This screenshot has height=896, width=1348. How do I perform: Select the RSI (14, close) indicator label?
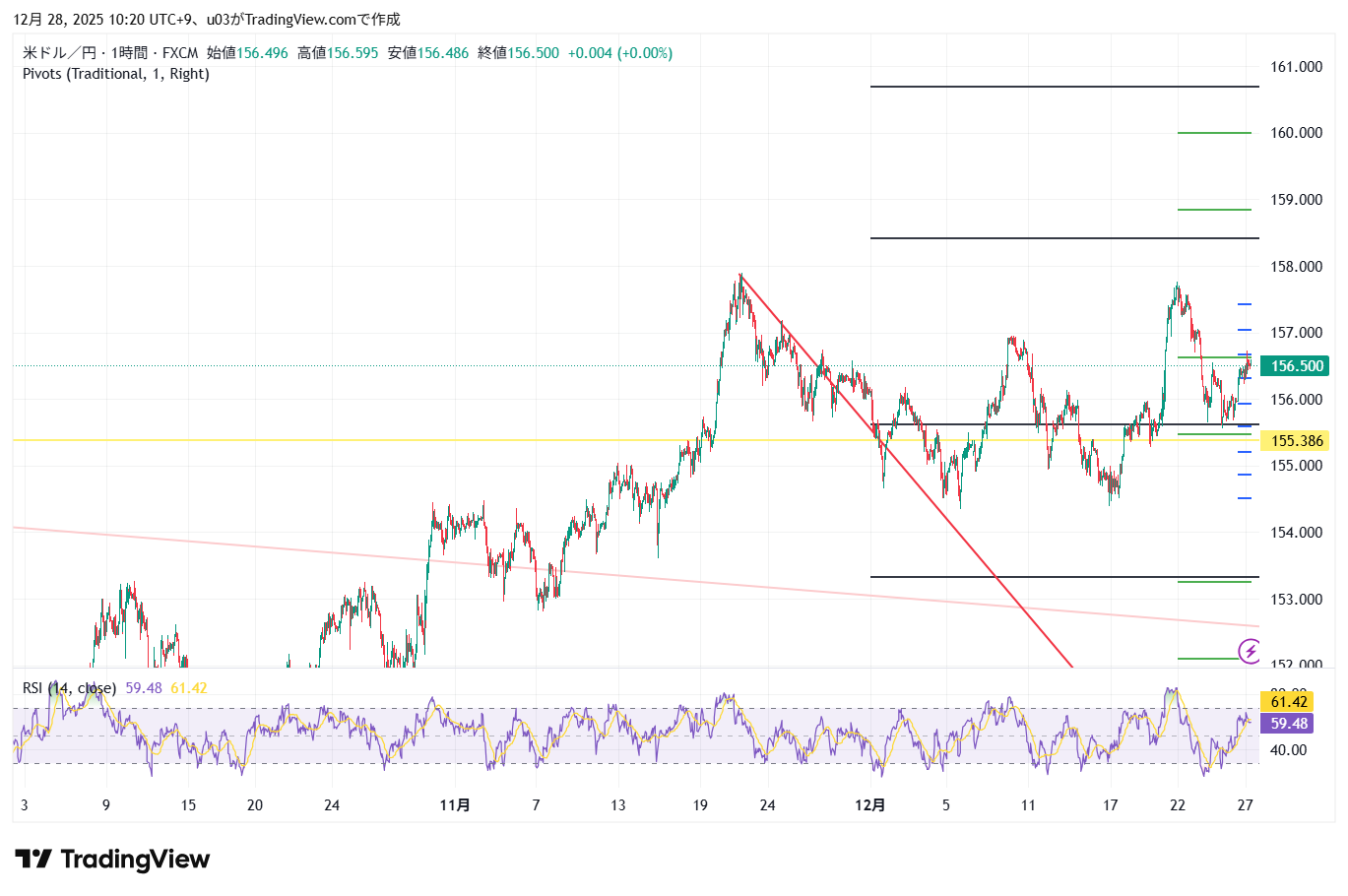pyautogui.click(x=69, y=688)
